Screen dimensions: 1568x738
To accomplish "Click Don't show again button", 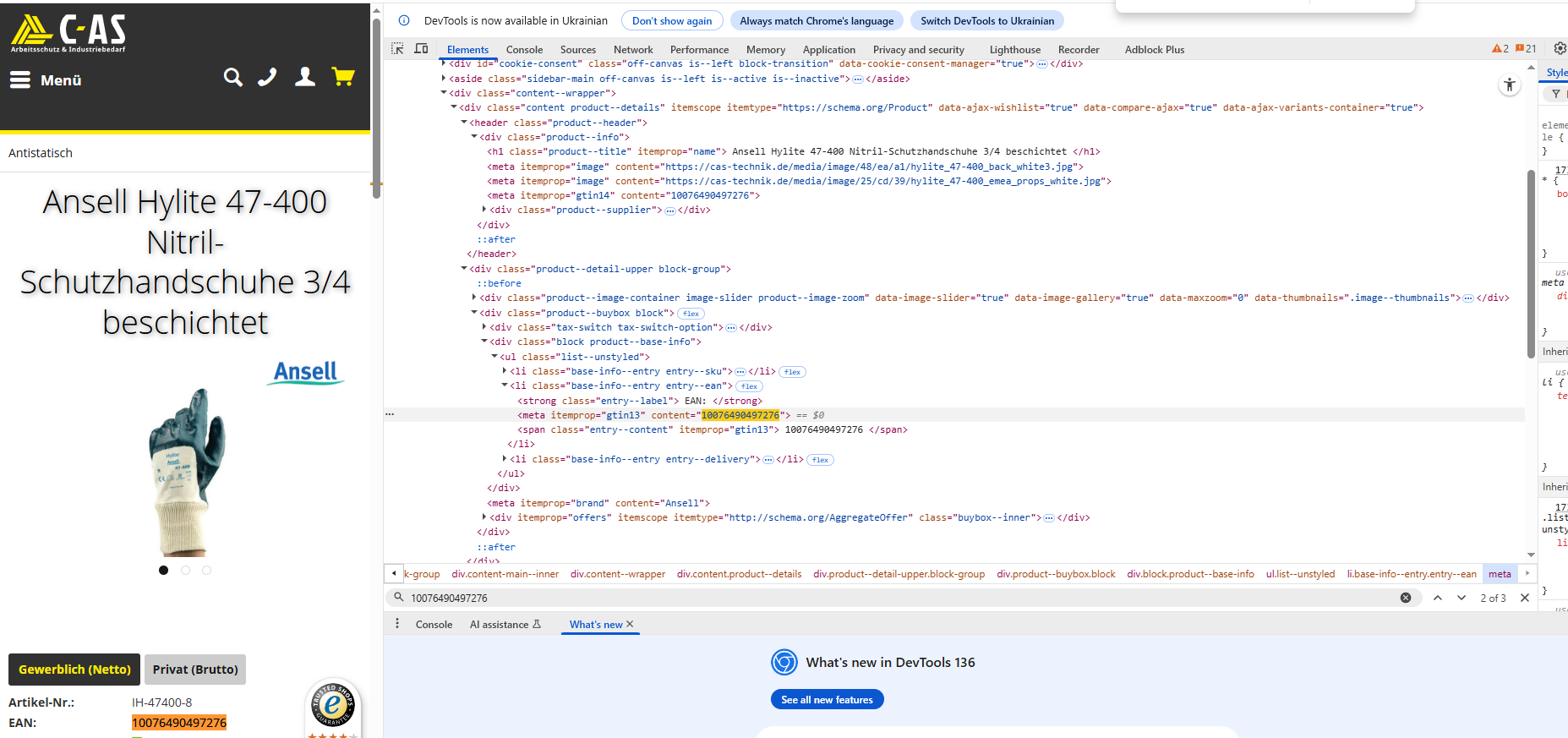I will 672,21.
